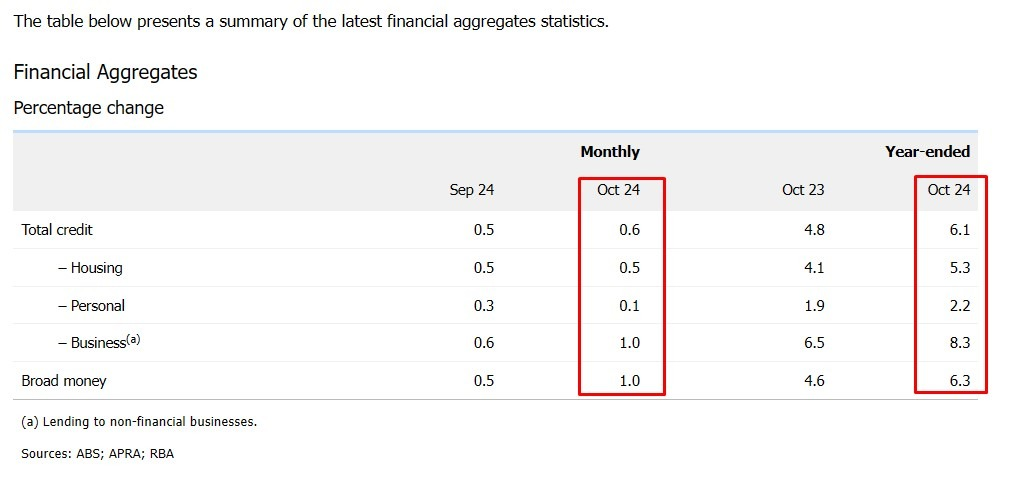This screenshot has height=477, width=1014.
Task: Click Business year-ended Oct 24 value 8.3
Action: point(960,343)
